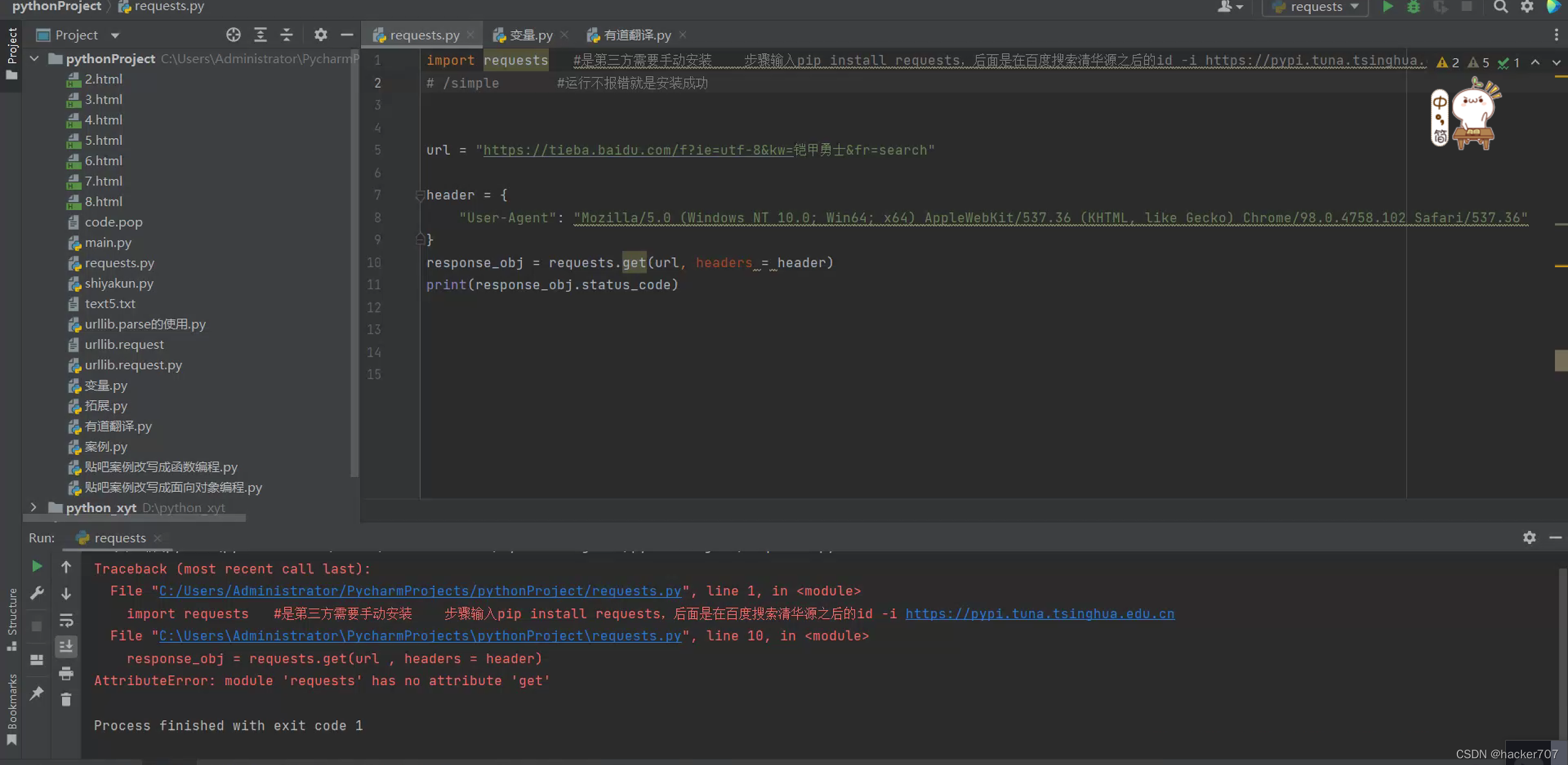Click Search Everywhere magnifier icon

tap(1500, 7)
